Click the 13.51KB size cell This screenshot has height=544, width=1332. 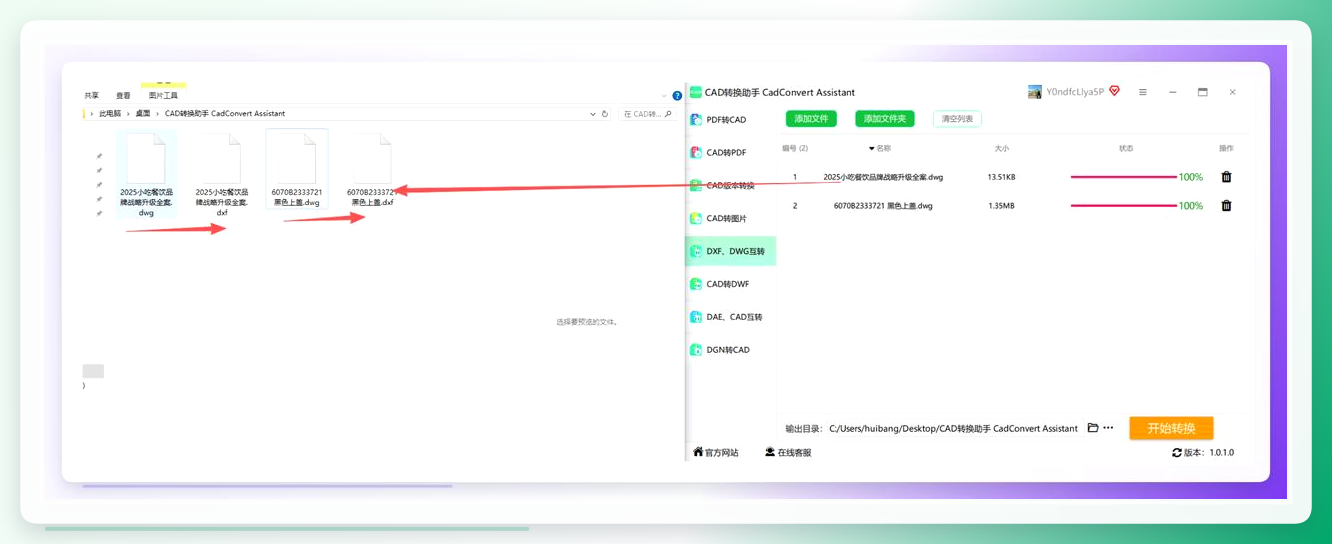[x=1001, y=177]
